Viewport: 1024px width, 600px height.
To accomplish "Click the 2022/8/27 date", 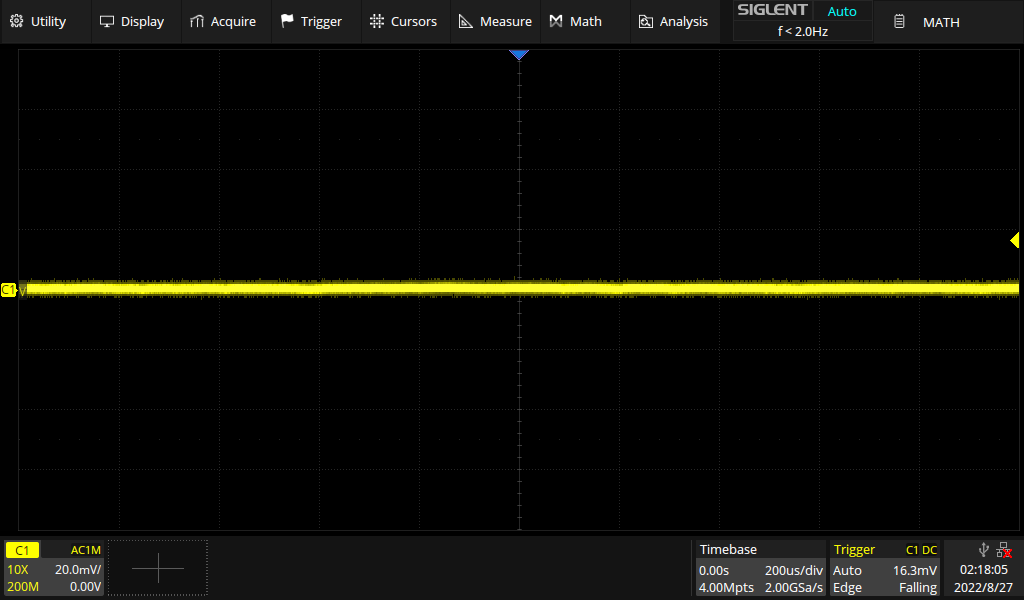I will pyautogui.click(x=983, y=587).
